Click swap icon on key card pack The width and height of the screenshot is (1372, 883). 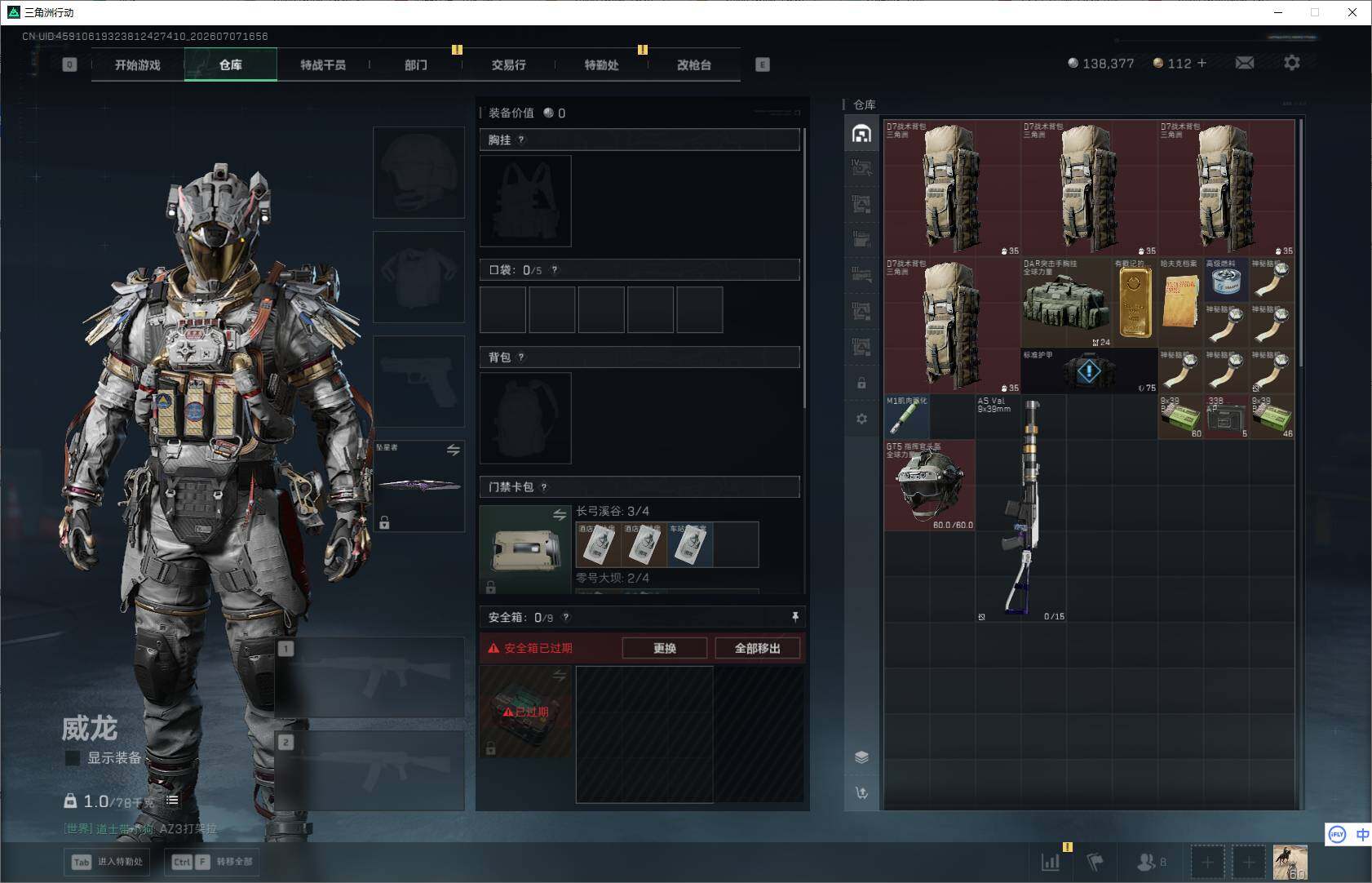(x=560, y=514)
